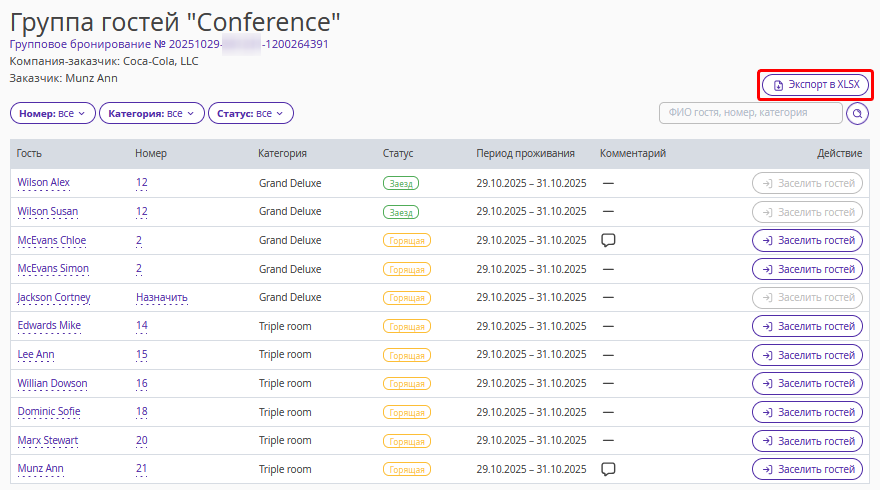Open guest Wilson Alex profile link
This screenshot has height=490, width=880.
tap(44, 183)
